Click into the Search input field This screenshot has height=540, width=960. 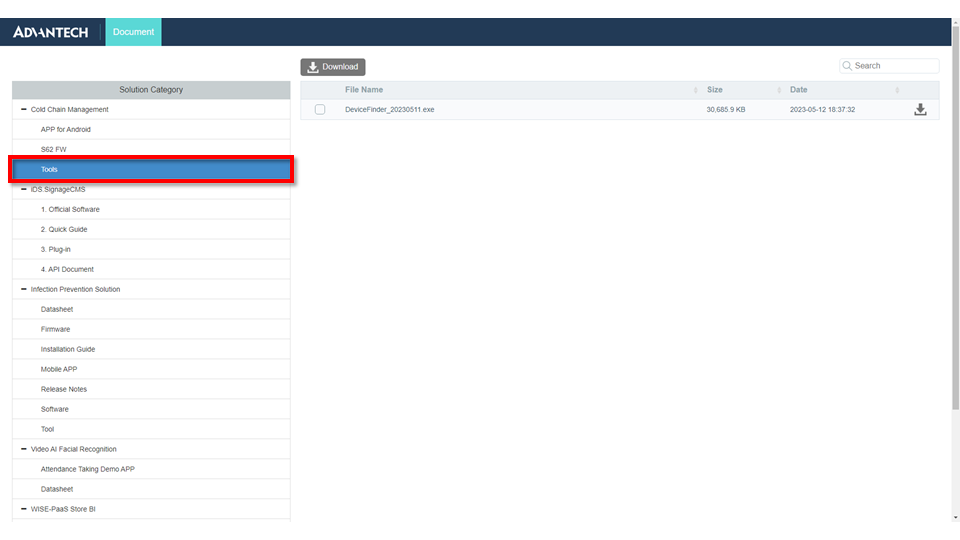[x=894, y=66]
